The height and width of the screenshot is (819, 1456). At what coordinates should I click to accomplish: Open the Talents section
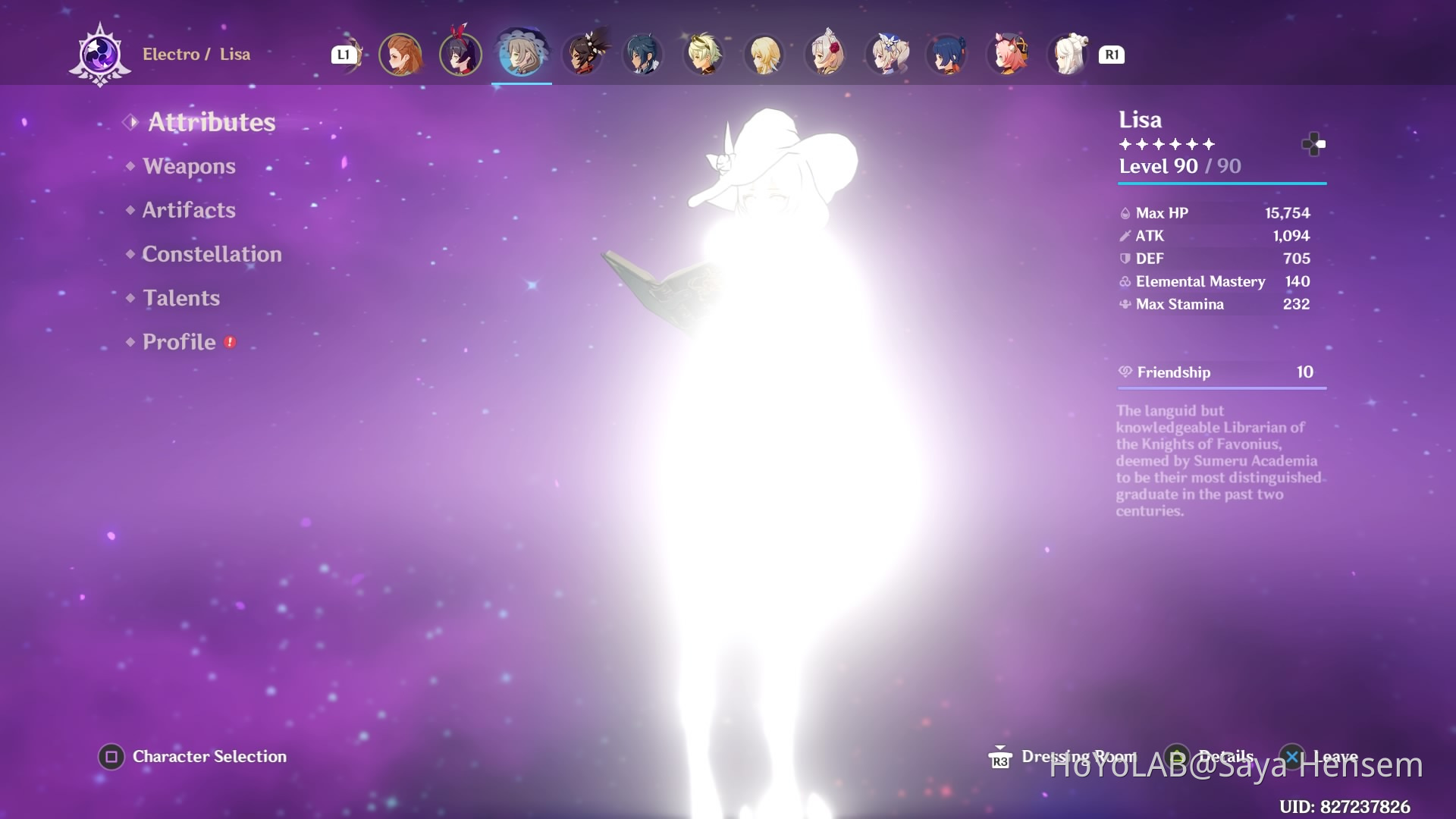pyautogui.click(x=181, y=298)
